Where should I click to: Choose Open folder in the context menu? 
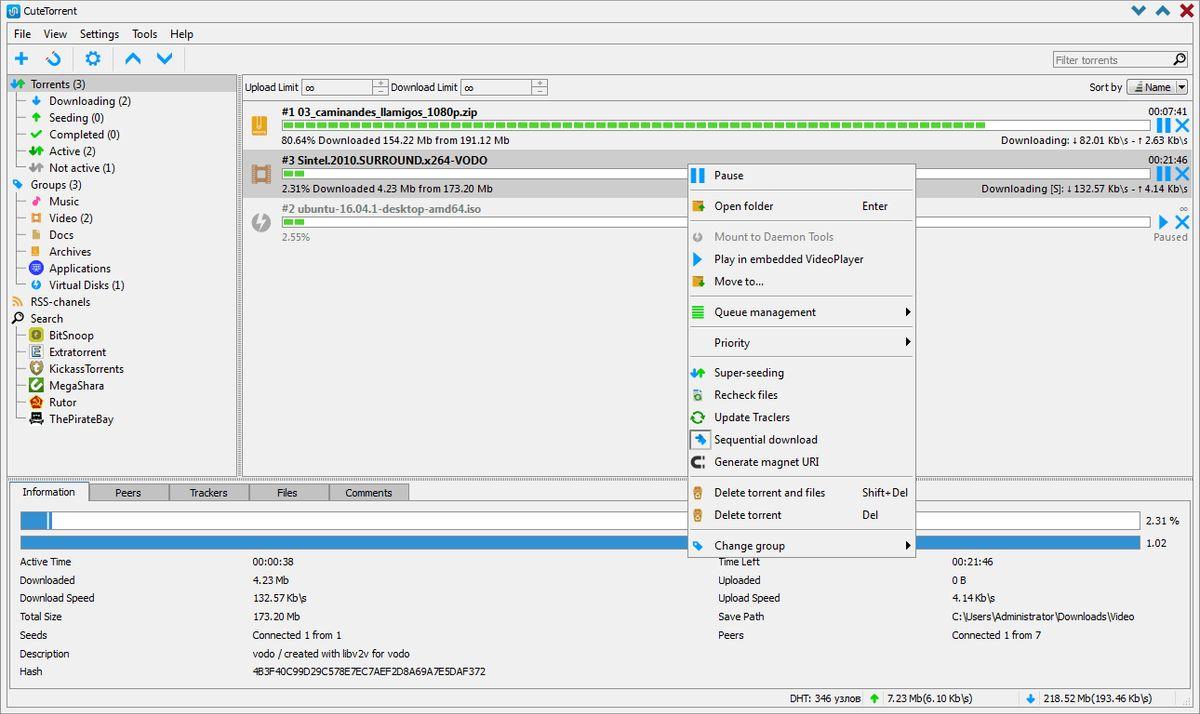point(801,207)
